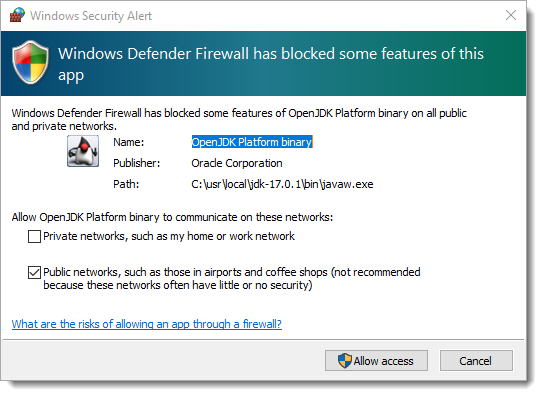Click the Oracle Corporation publisher text
Viewport: 542px width, 396px height.
237,163
